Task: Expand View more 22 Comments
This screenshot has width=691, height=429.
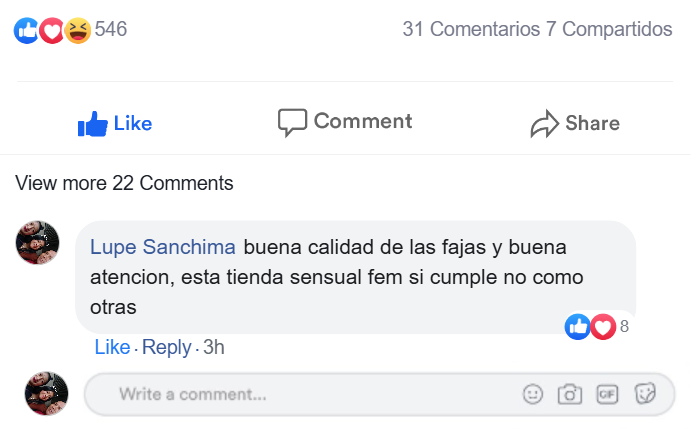Action: pyautogui.click(x=125, y=183)
